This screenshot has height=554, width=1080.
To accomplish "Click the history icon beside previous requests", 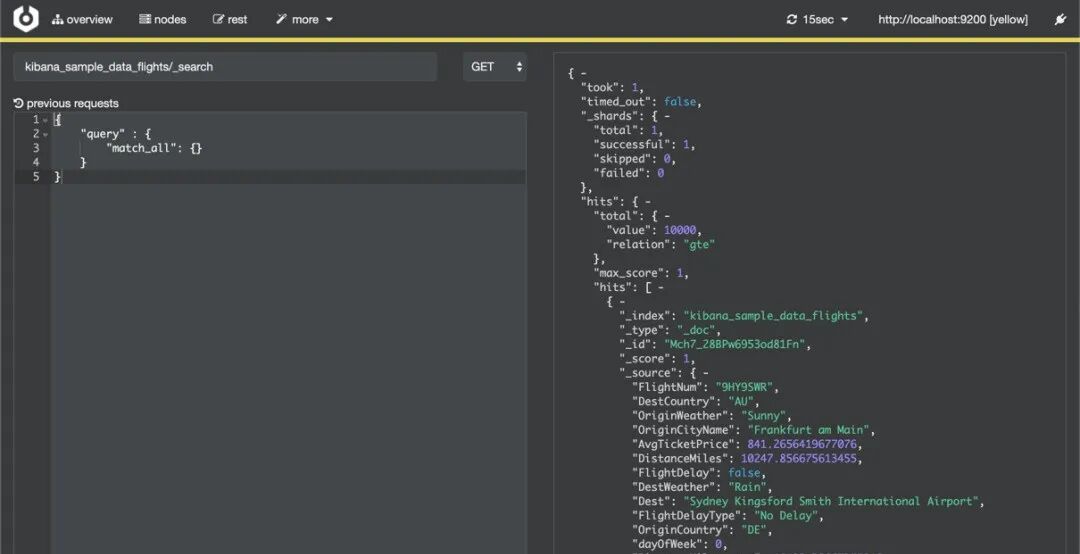I will tap(19, 103).
